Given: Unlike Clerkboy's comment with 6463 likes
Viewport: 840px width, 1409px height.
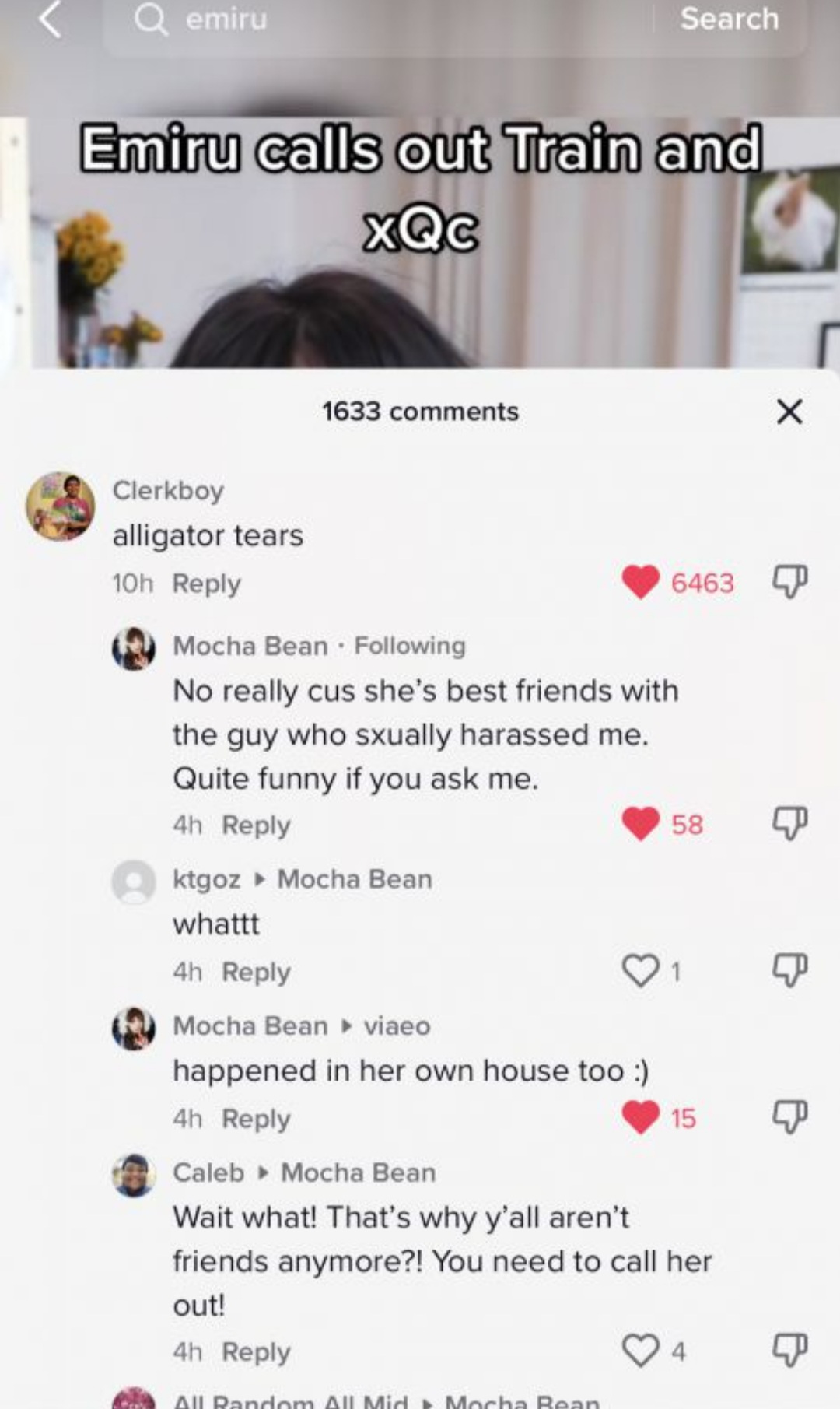Looking at the screenshot, I should coord(641,582).
